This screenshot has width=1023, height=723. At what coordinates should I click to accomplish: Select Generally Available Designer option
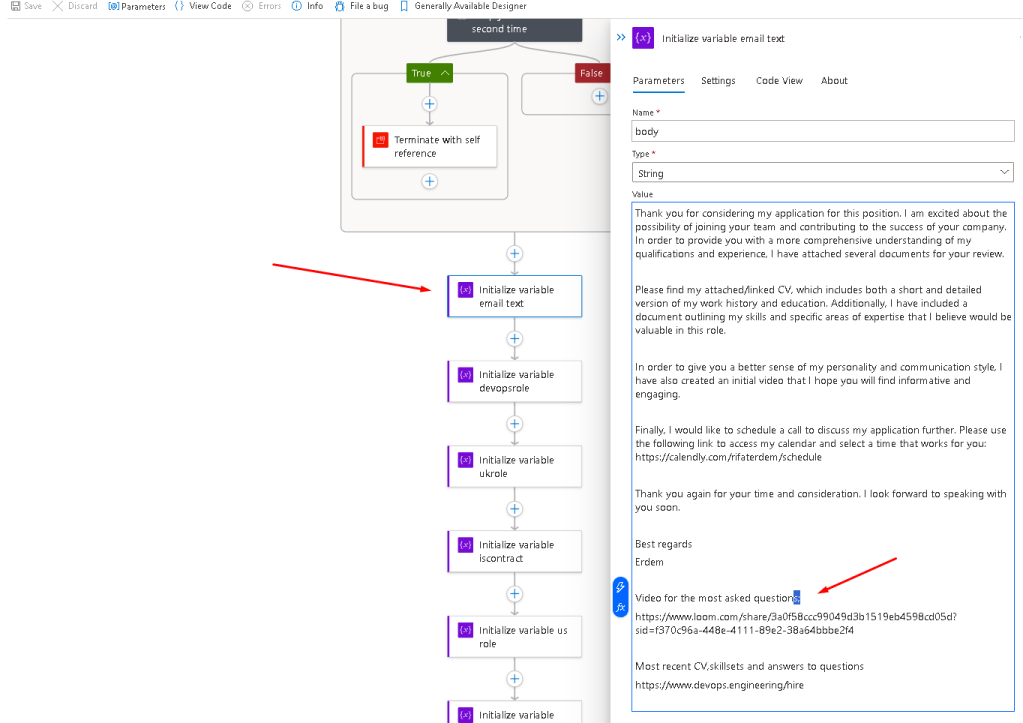(x=463, y=6)
